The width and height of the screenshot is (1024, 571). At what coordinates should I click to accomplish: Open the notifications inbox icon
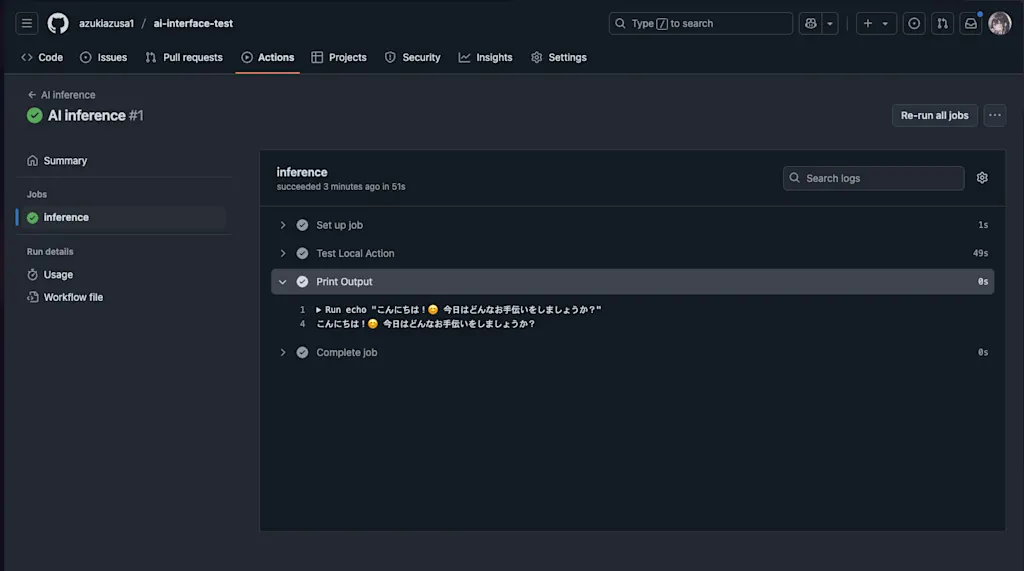coord(970,24)
